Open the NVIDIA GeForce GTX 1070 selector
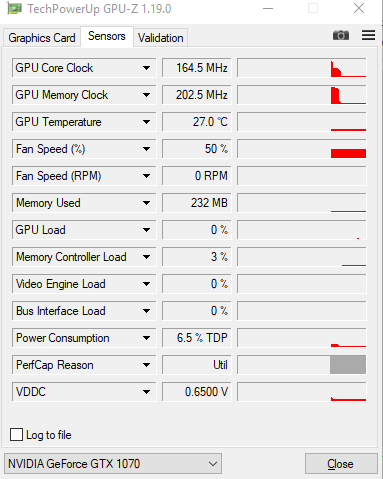This screenshot has height=479, width=383. [x=113, y=464]
